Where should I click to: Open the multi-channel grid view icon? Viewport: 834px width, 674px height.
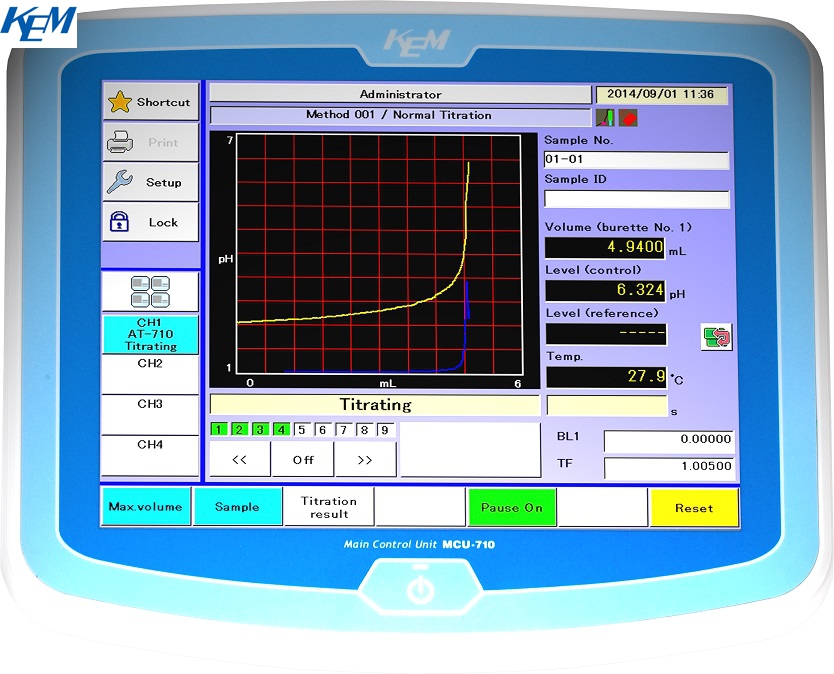(150, 292)
